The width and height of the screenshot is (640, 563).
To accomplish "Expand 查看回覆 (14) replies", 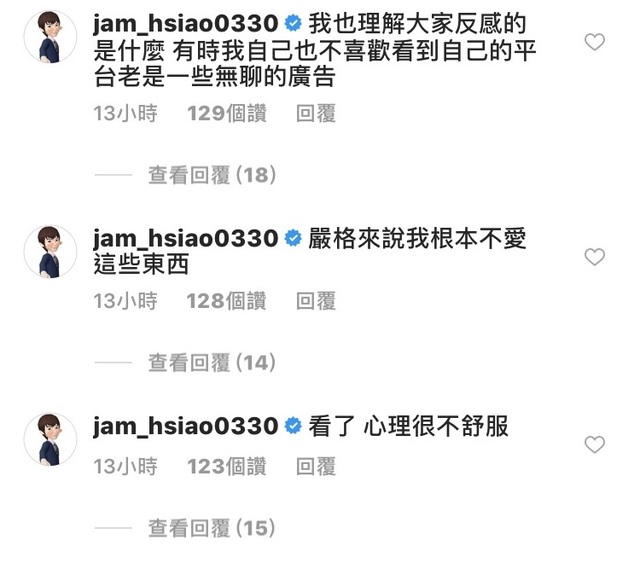I will [212, 363].
